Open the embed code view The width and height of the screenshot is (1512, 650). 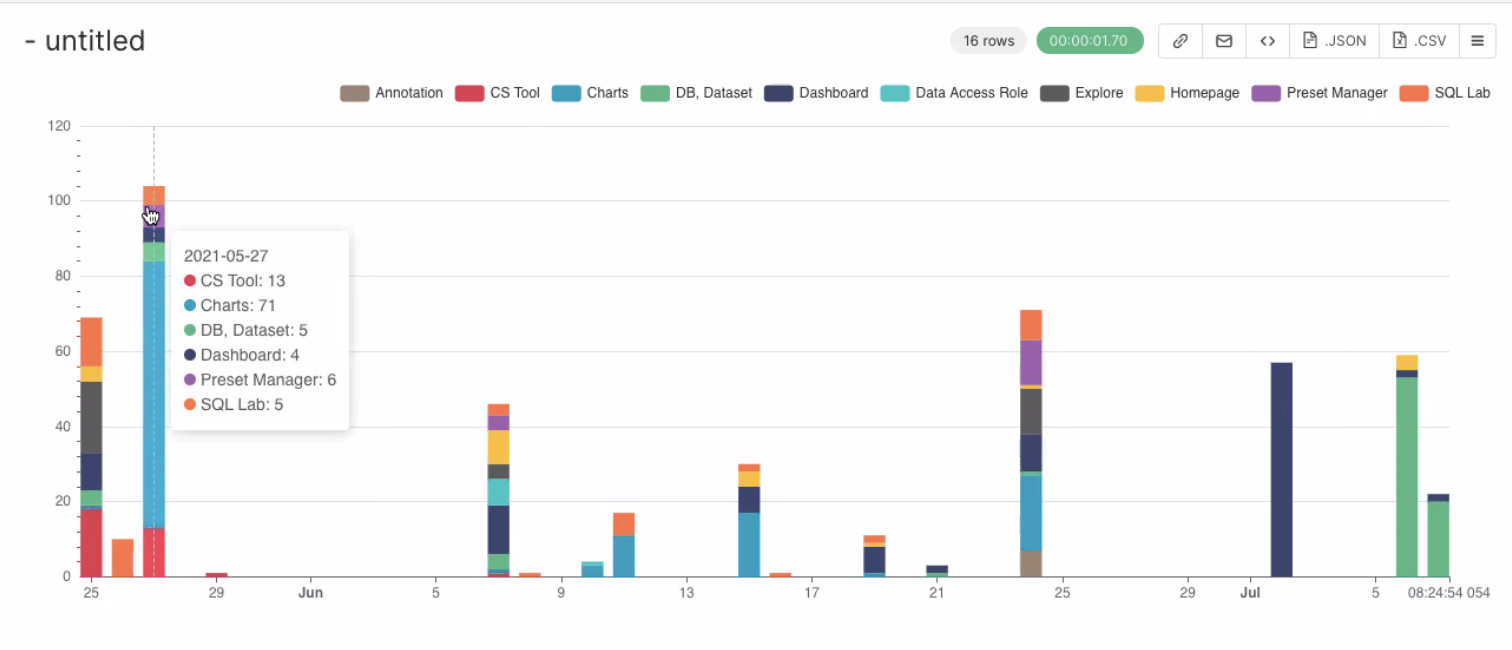[1267, 41]
